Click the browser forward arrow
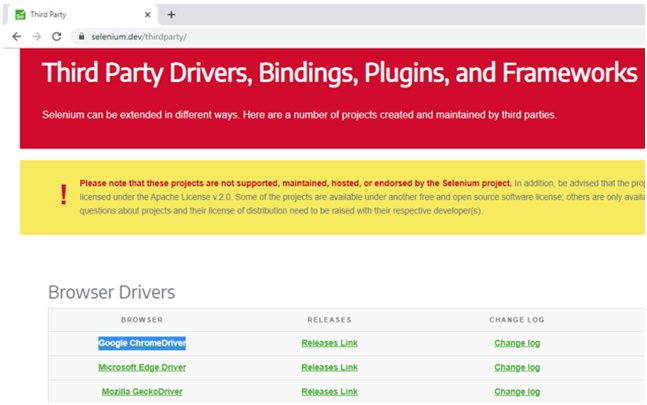 37,37
